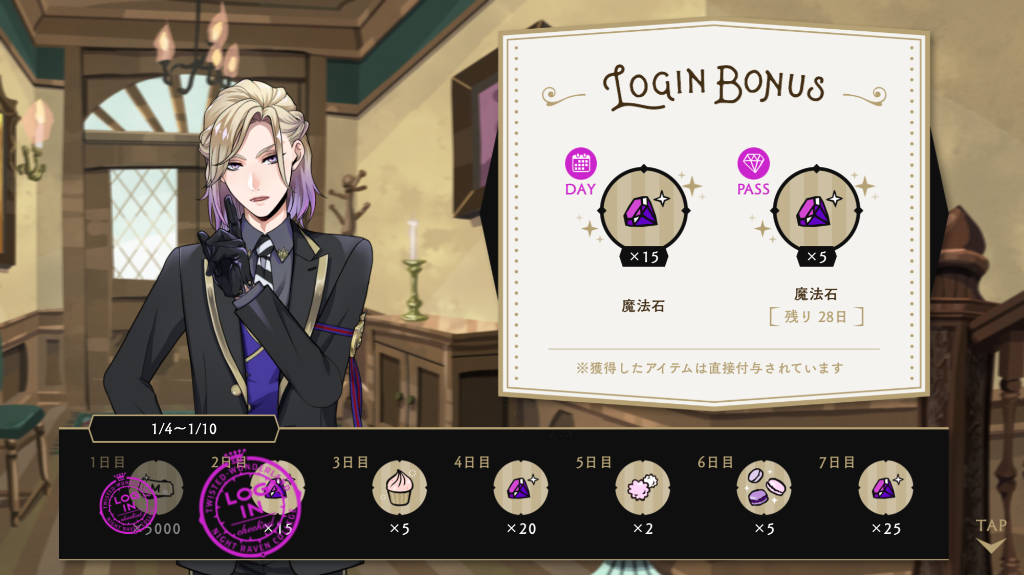The image size is (1024, 576).
Task: Tap the pink PASS diamond icon
Action: click(x=753, y=163)
